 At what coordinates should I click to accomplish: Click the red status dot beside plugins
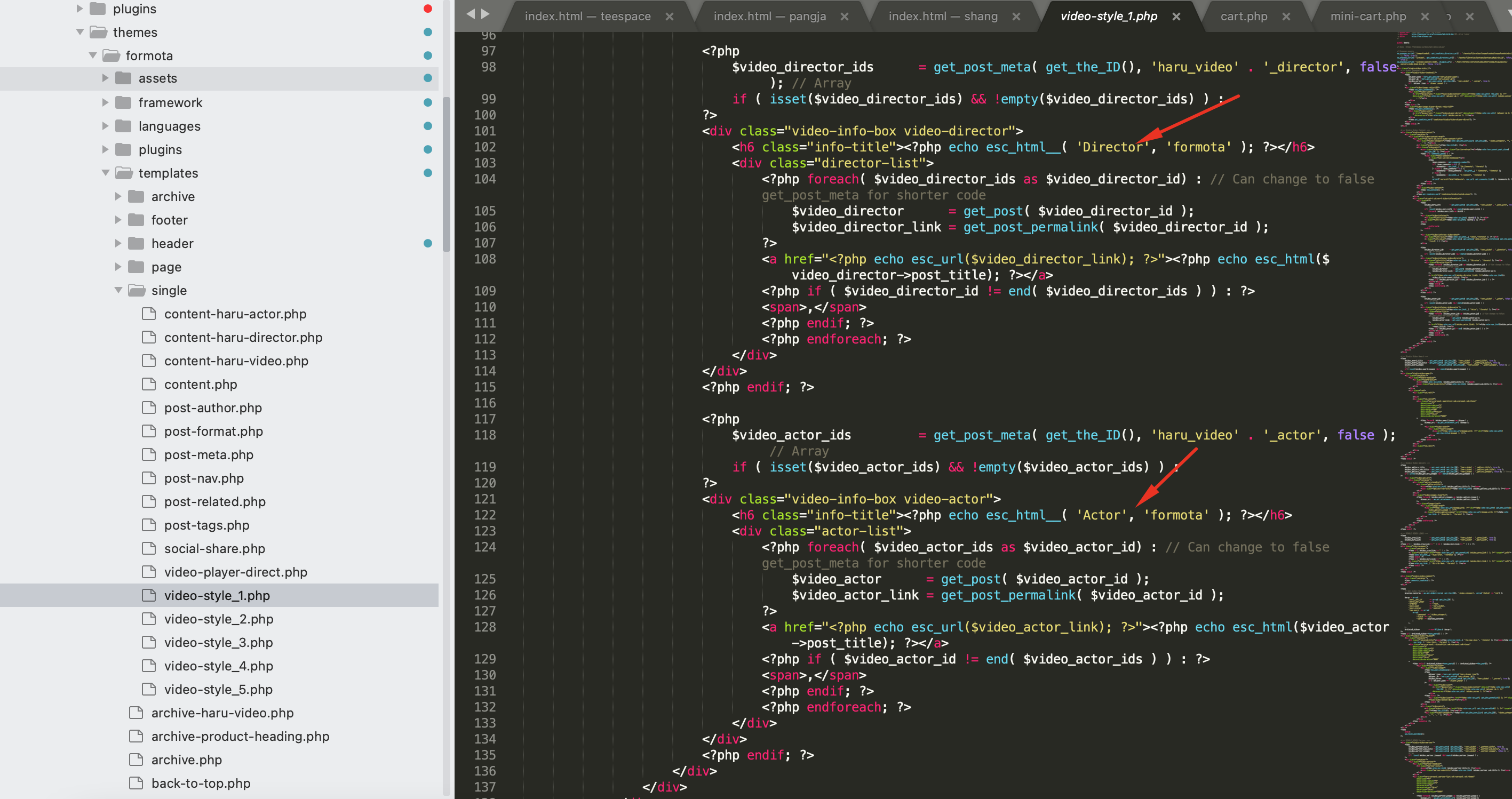[x=427, y=8]
